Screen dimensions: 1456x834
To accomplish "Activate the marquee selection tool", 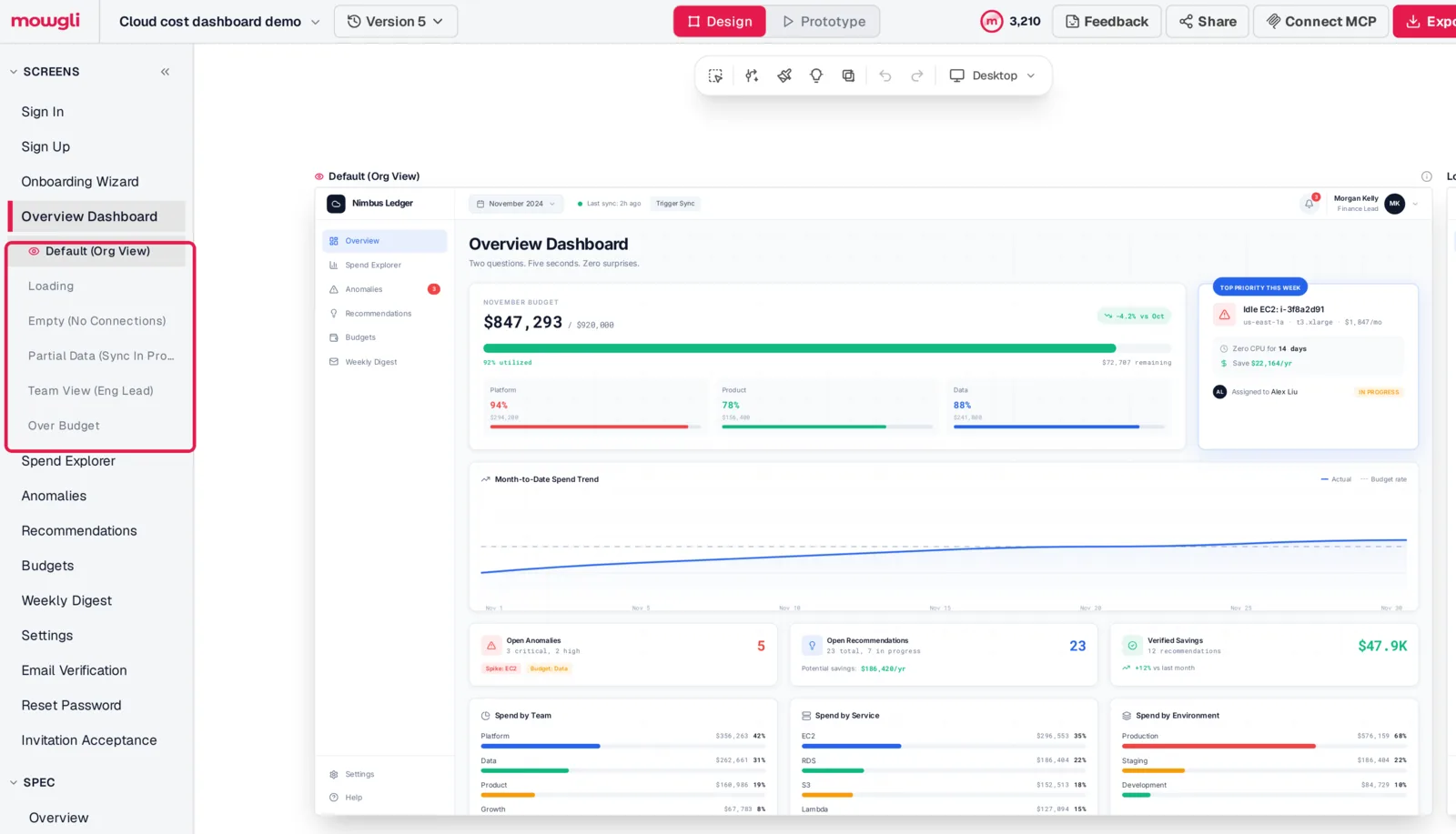I will pos(716,75).
